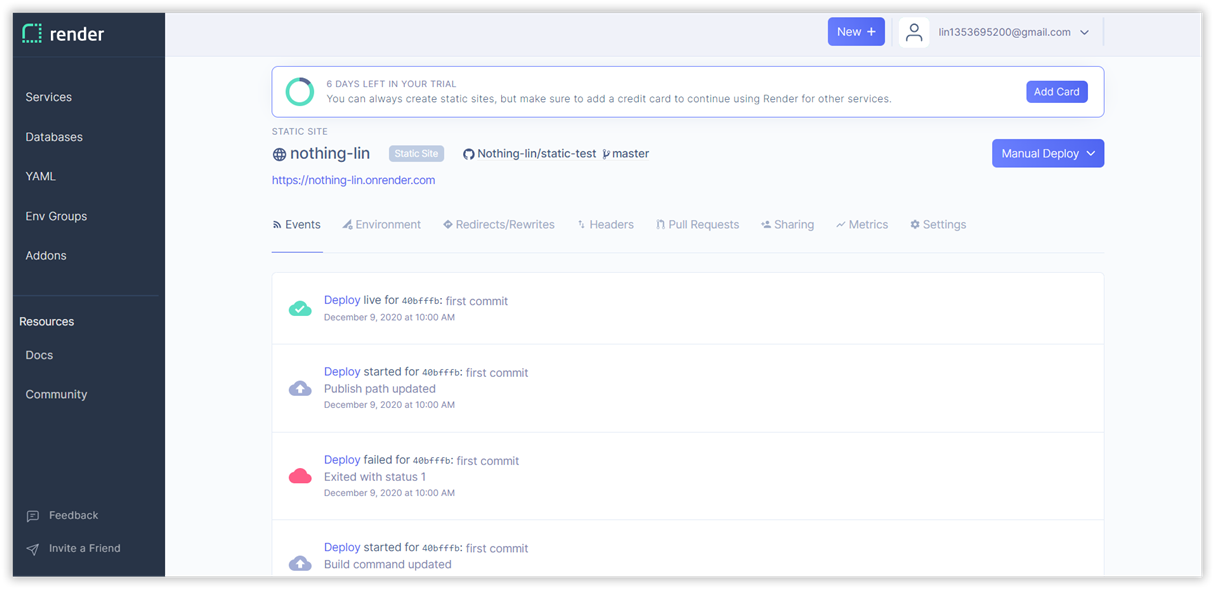Open the New + menu
Screen dimensions: 1214x589
click(856, 32)
